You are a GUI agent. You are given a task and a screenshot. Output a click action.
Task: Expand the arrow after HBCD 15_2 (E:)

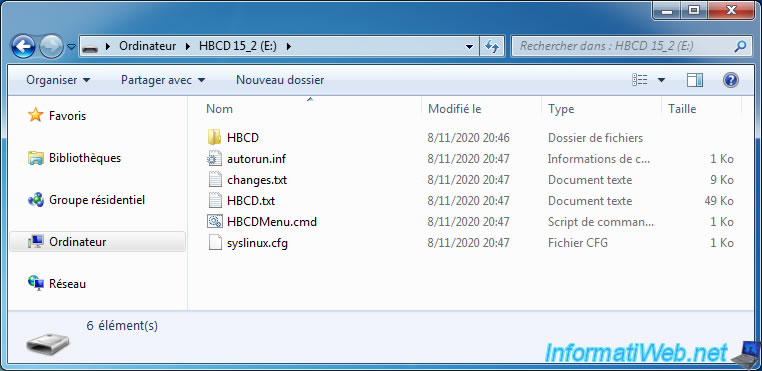289,47
